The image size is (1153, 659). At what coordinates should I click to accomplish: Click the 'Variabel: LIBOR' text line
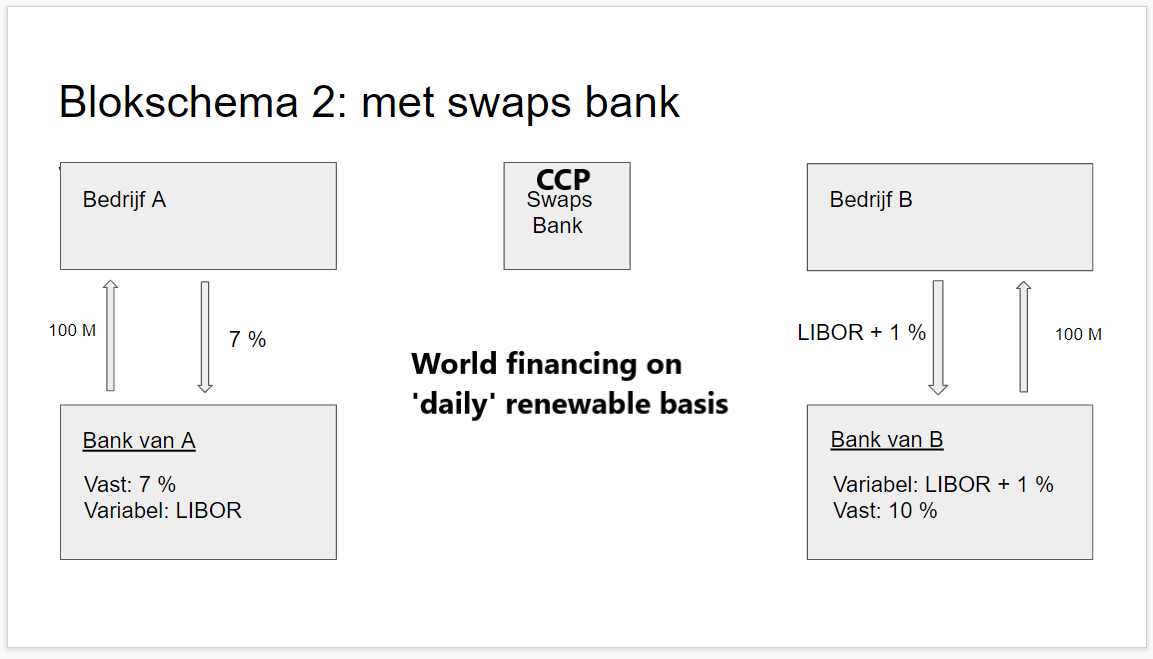click(163, 511)
